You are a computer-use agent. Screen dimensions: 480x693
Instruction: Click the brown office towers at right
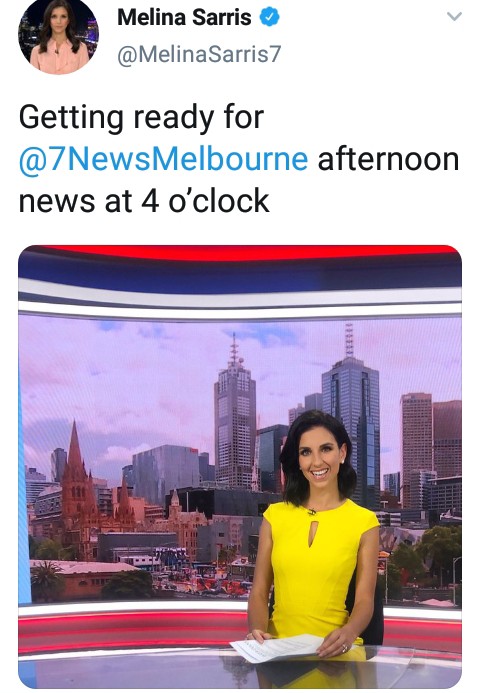(x=431, y=442)
